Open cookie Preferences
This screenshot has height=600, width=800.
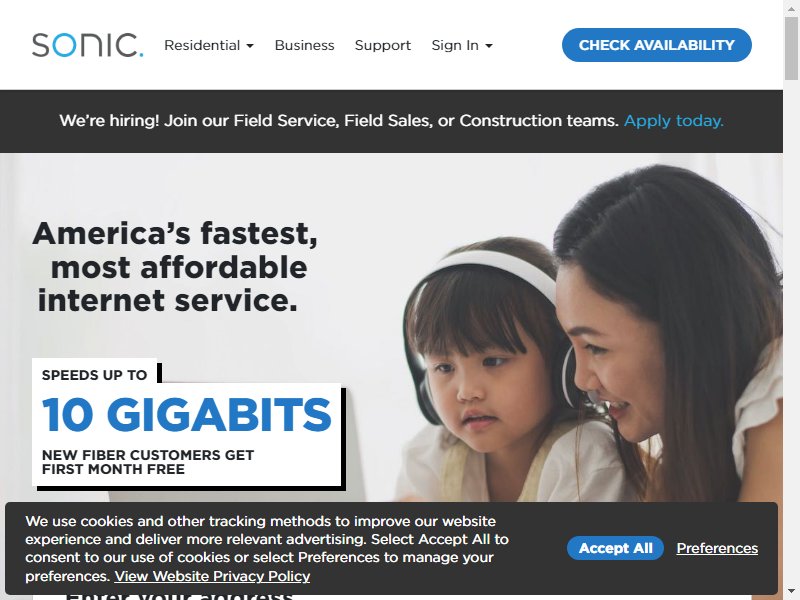tap(717, 548)
